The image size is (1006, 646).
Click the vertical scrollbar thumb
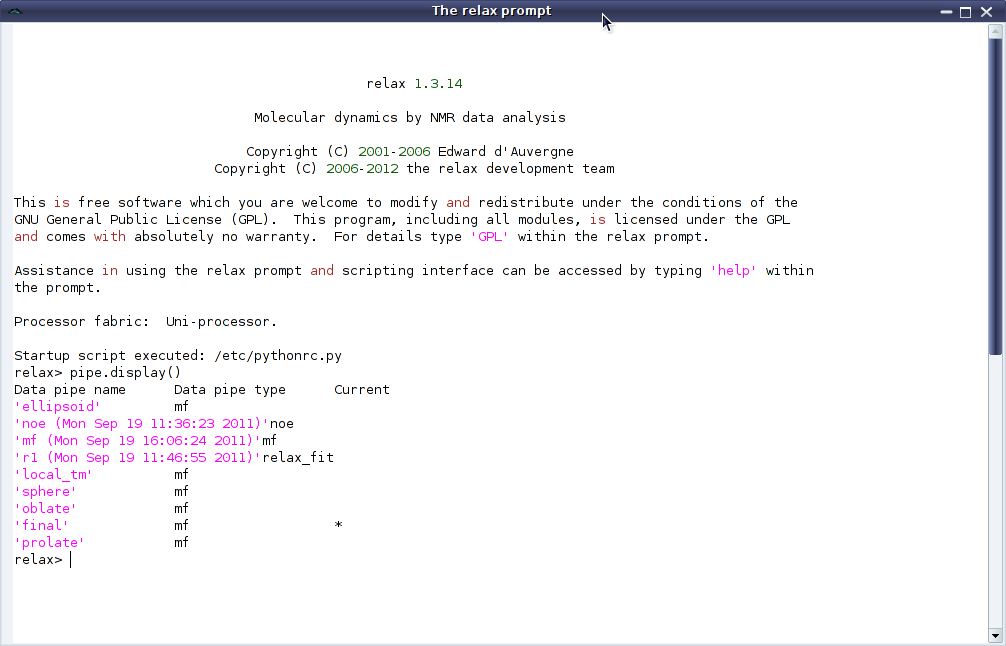coord(995,195)
